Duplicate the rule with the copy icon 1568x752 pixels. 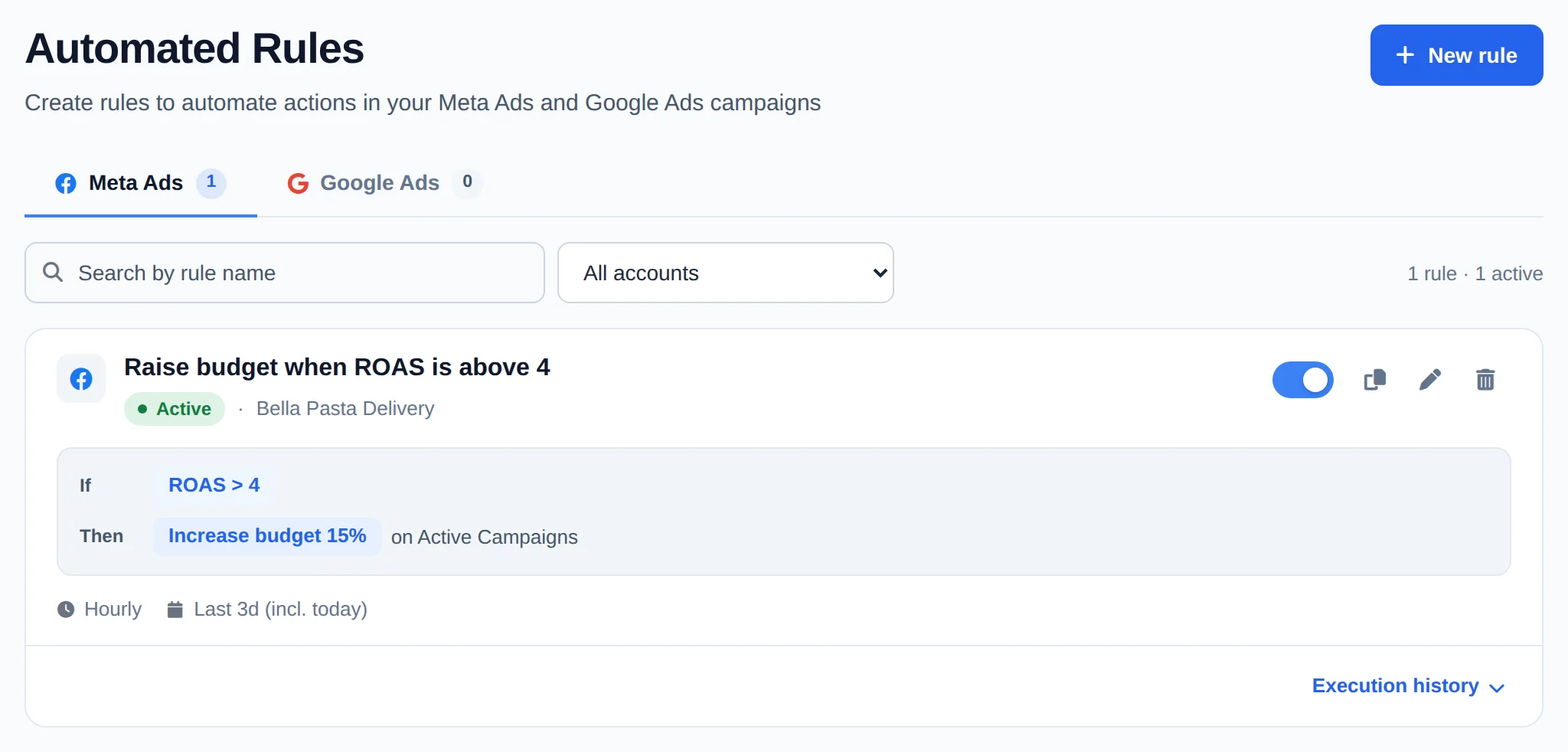click(x=1375, y=380)
